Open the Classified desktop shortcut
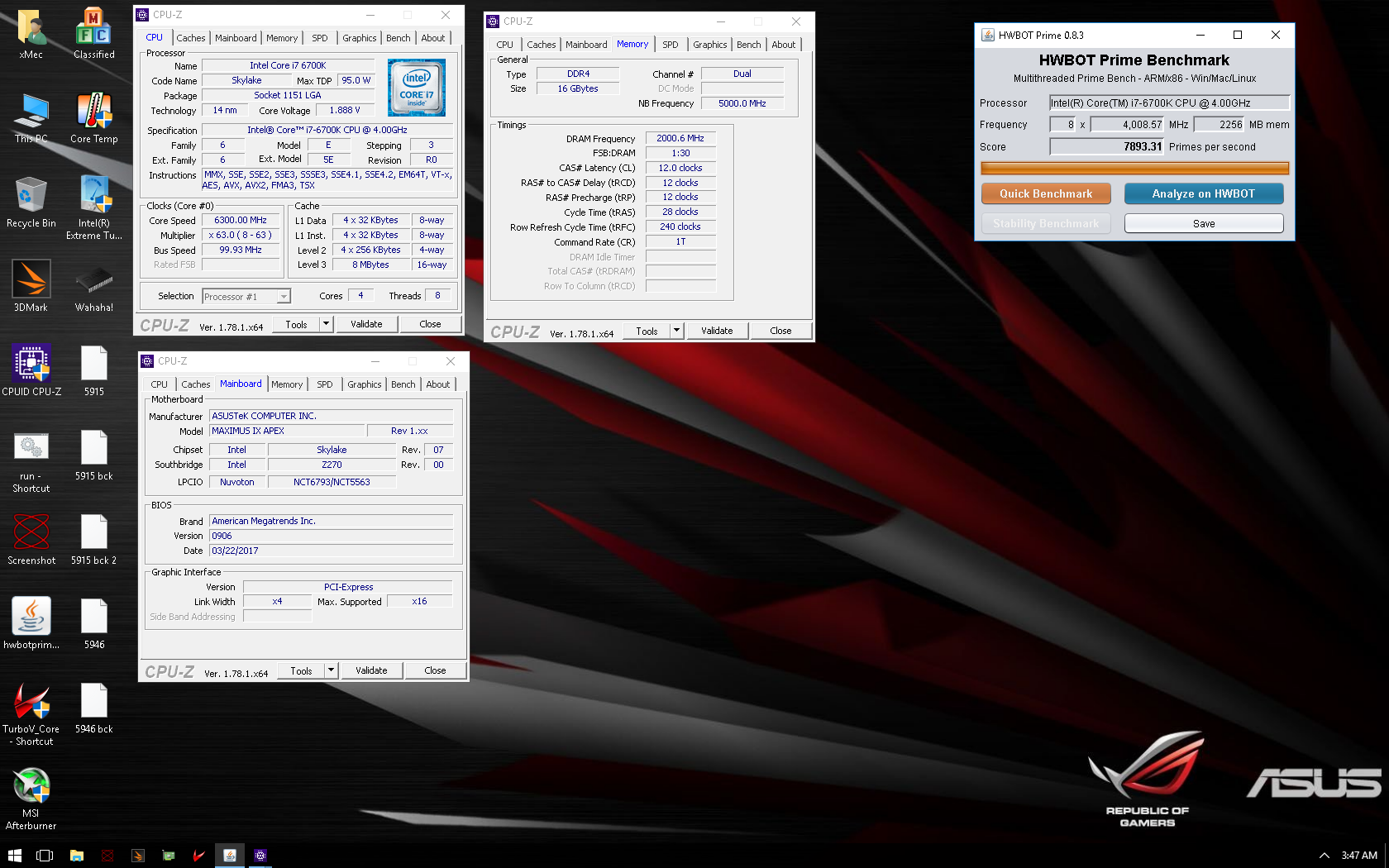1389x868 pixels. [x=94, y=34]
